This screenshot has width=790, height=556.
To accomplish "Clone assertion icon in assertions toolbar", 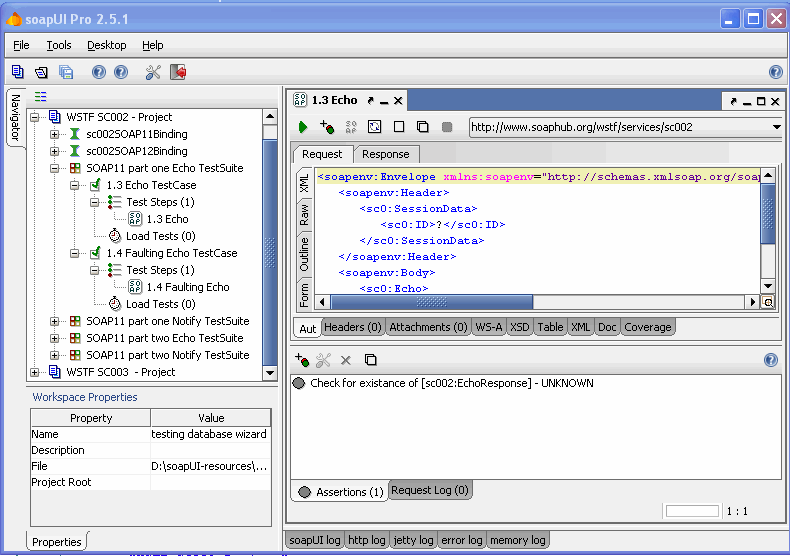I will coord(370,360).
